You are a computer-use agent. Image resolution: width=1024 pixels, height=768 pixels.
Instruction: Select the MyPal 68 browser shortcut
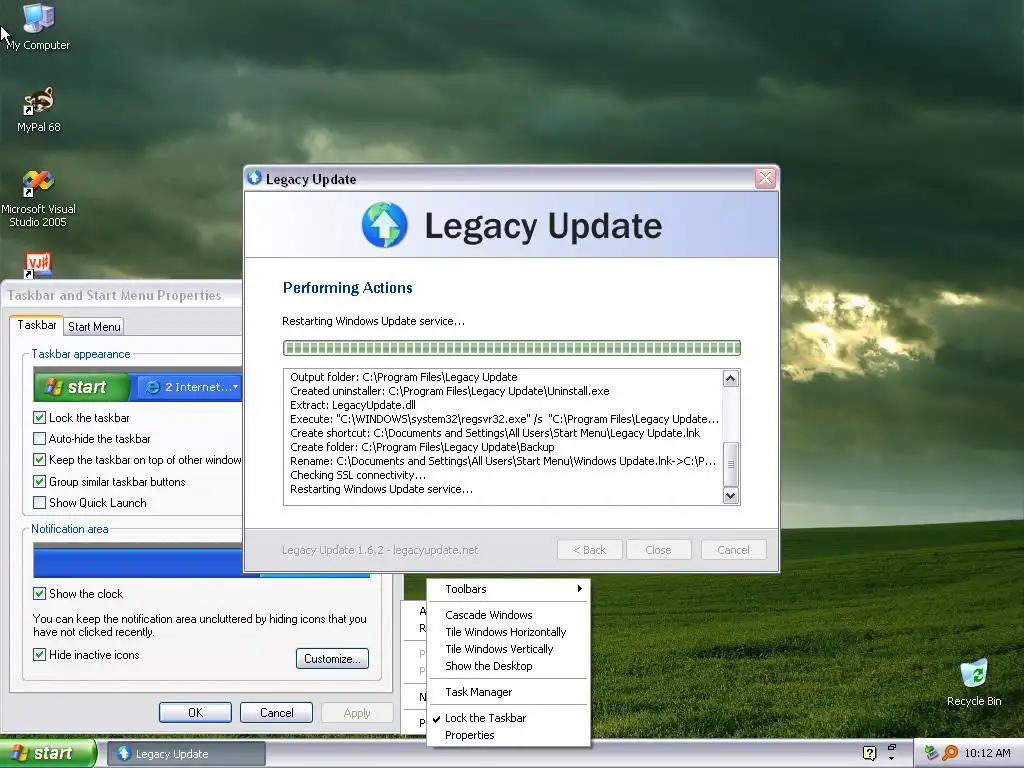click(x=39, y=109)
